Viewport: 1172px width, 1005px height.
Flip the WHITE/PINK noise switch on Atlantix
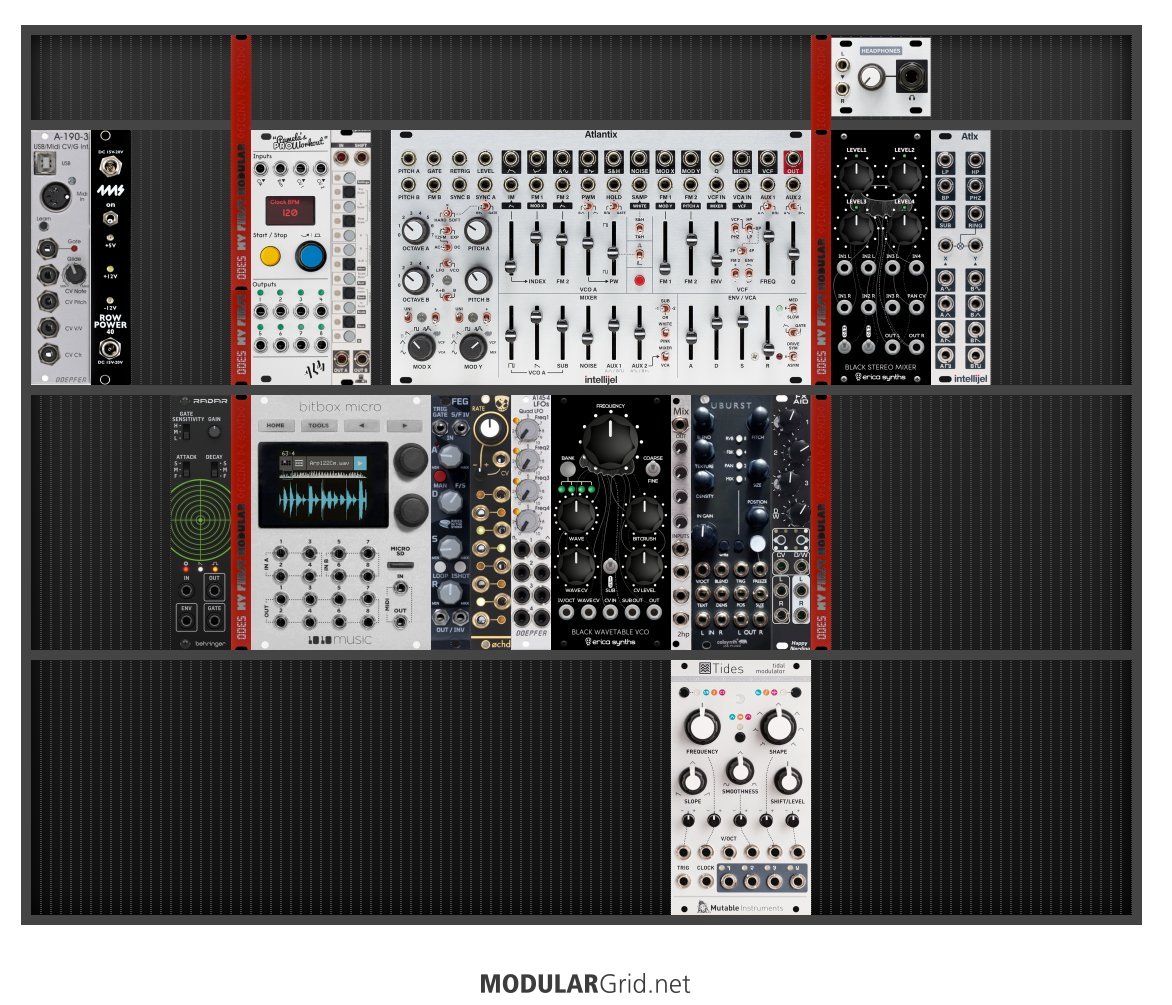pyautogui.click(x=665, y=333)
